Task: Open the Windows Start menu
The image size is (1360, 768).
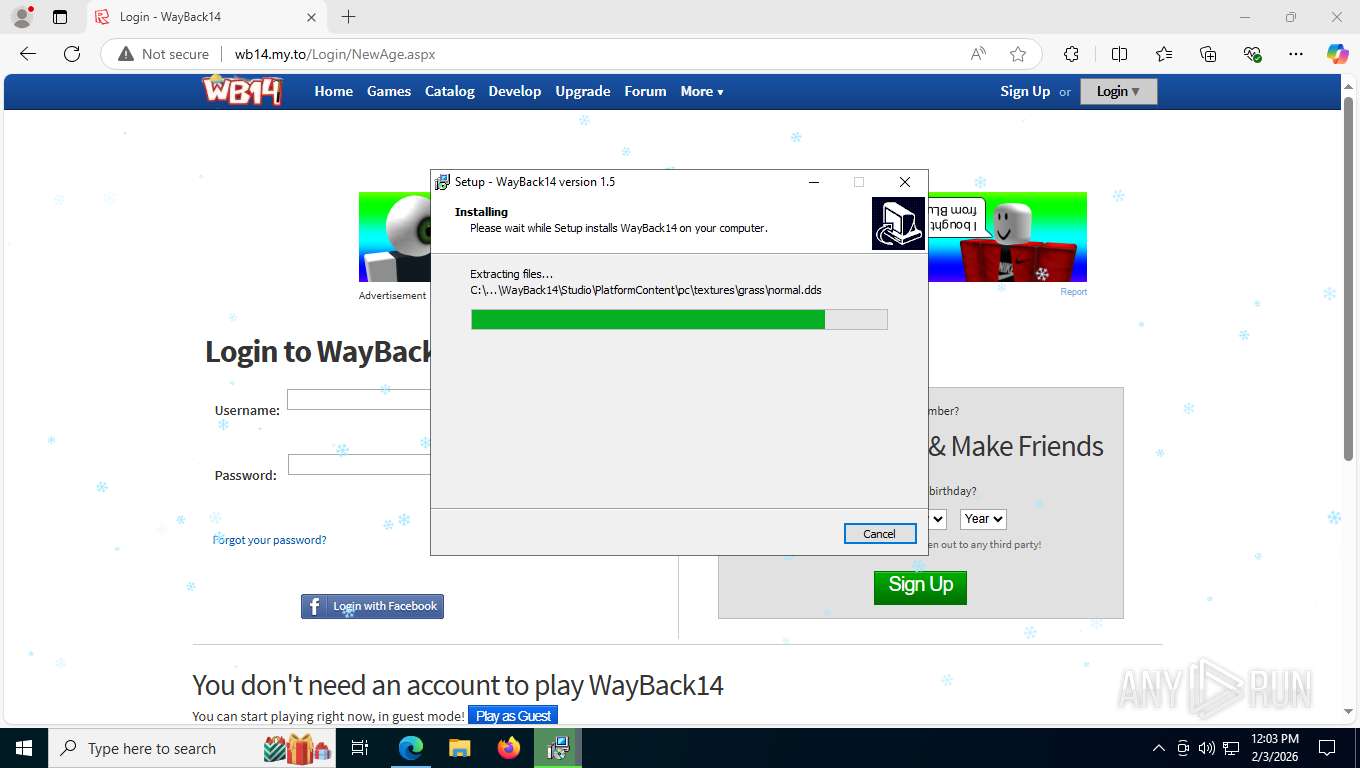Action: (x=23, y=748)
